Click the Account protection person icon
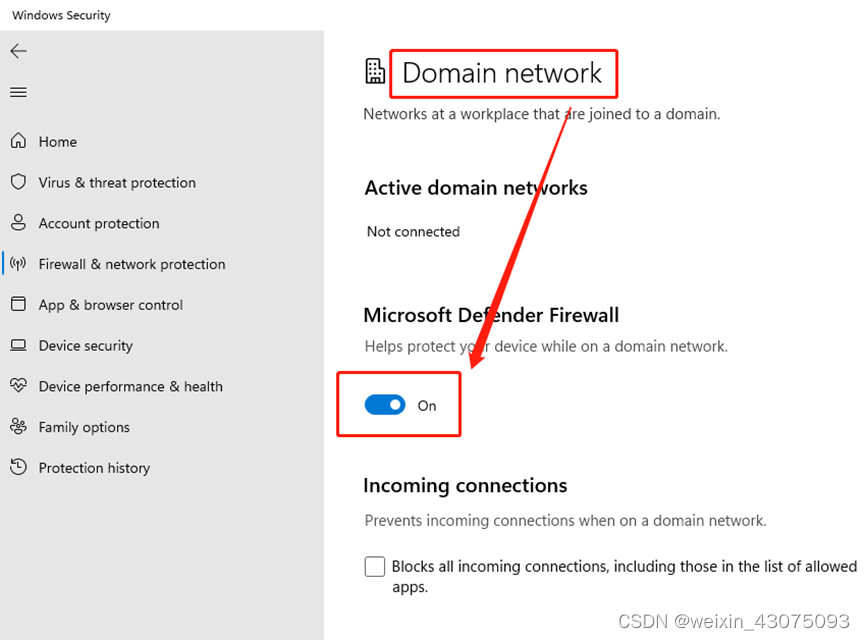 point(18,223)
